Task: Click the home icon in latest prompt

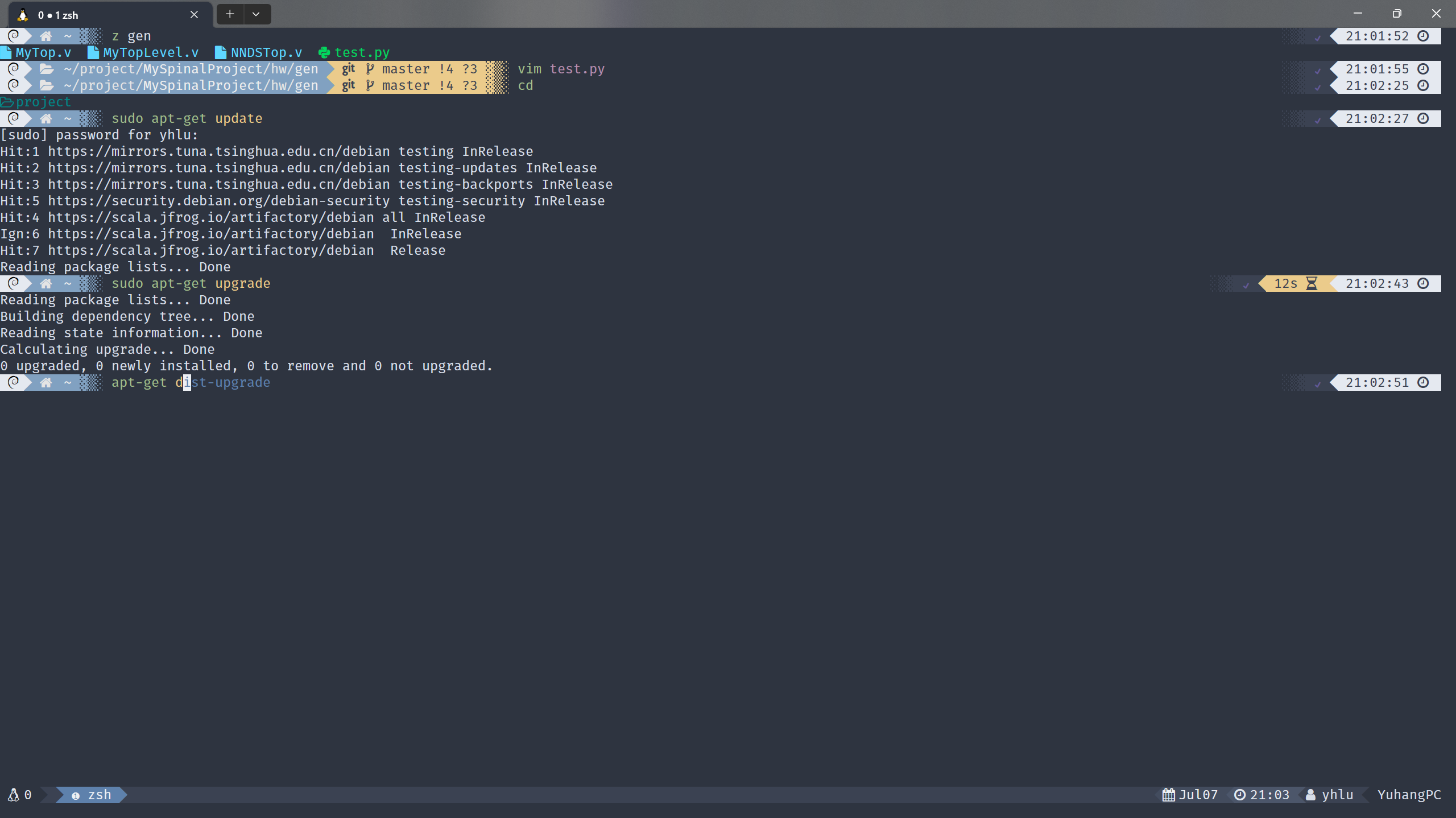Action: tap(46, 382)
